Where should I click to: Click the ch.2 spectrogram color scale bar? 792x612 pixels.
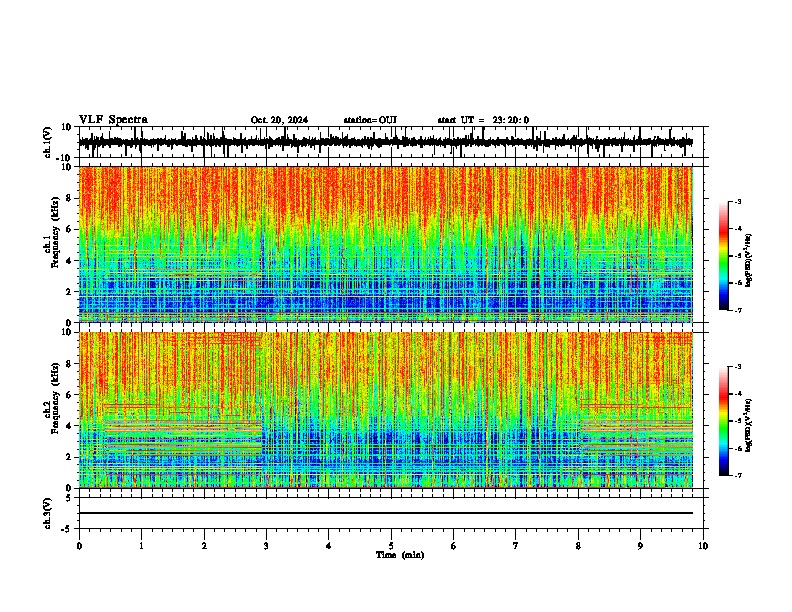click(x=724, y=421)
